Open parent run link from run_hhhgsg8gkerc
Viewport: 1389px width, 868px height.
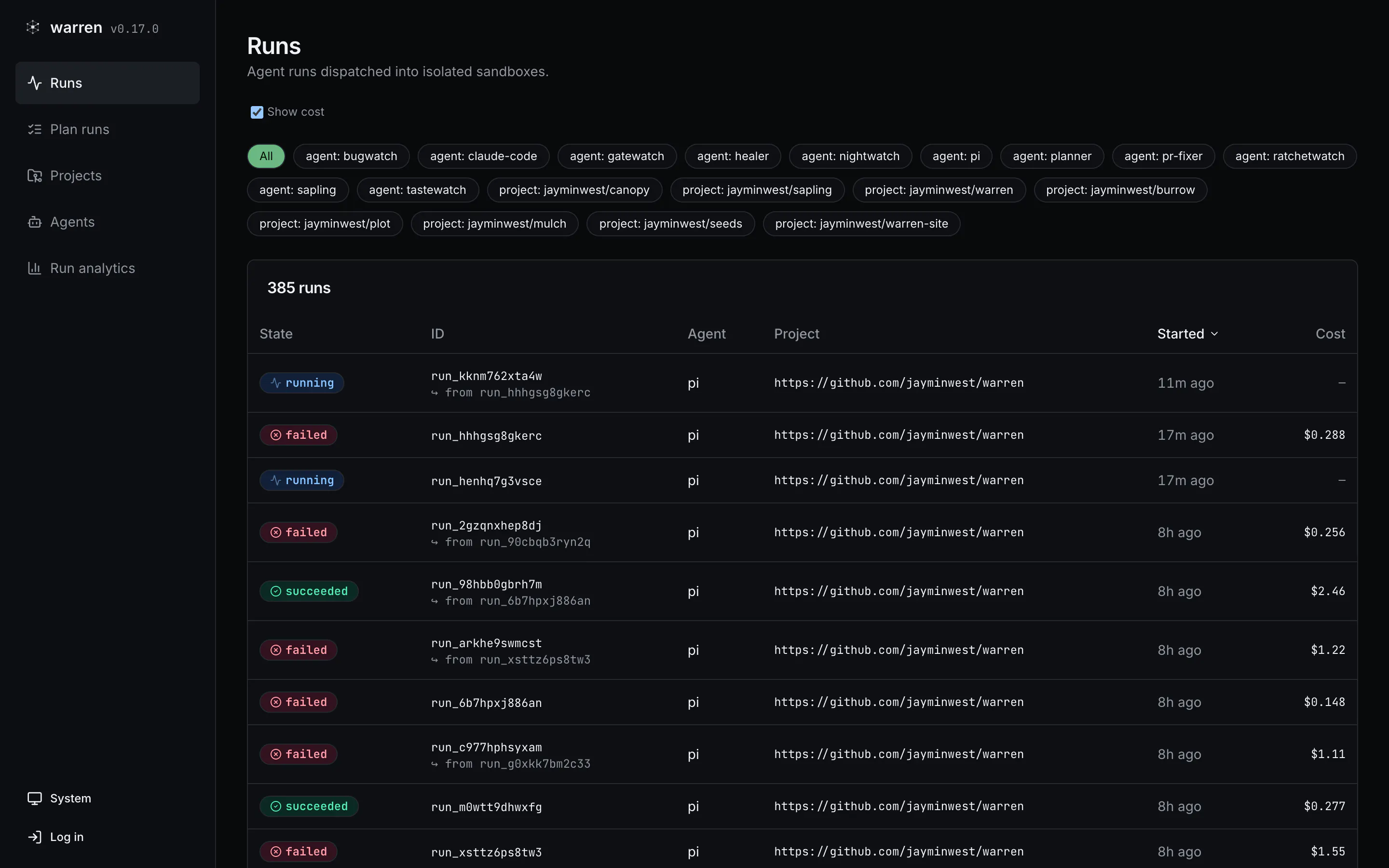535,393
